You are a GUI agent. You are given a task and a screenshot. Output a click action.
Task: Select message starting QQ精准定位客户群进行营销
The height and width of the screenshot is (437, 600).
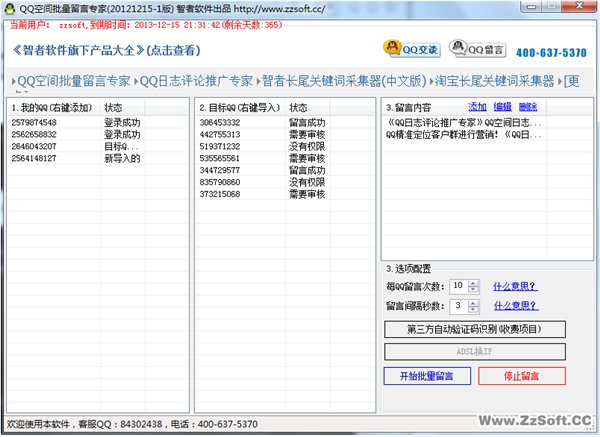464,135
